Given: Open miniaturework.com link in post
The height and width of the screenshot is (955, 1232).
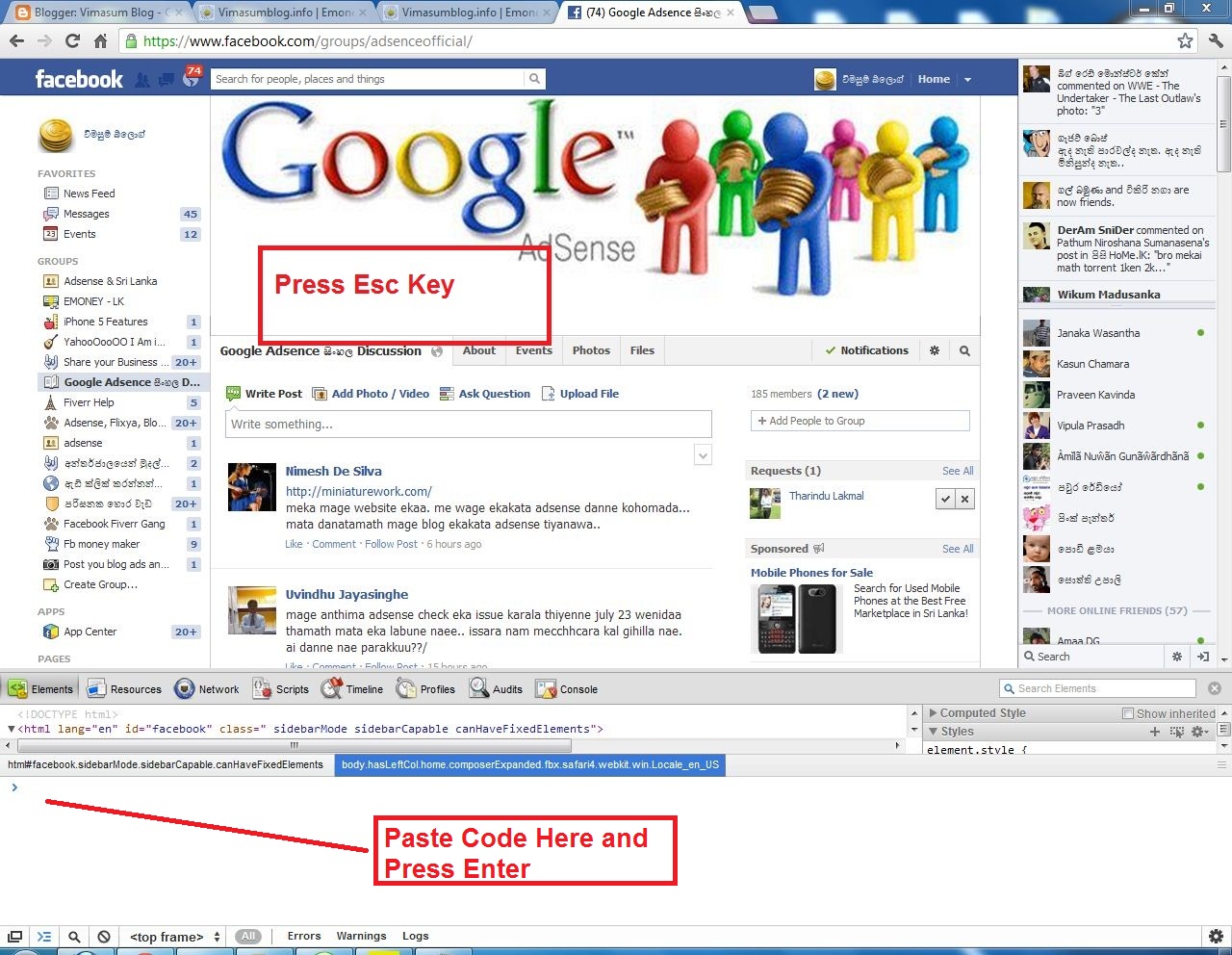Looking at the screenshot, I should pyautogui.click(x=359, y=491).
